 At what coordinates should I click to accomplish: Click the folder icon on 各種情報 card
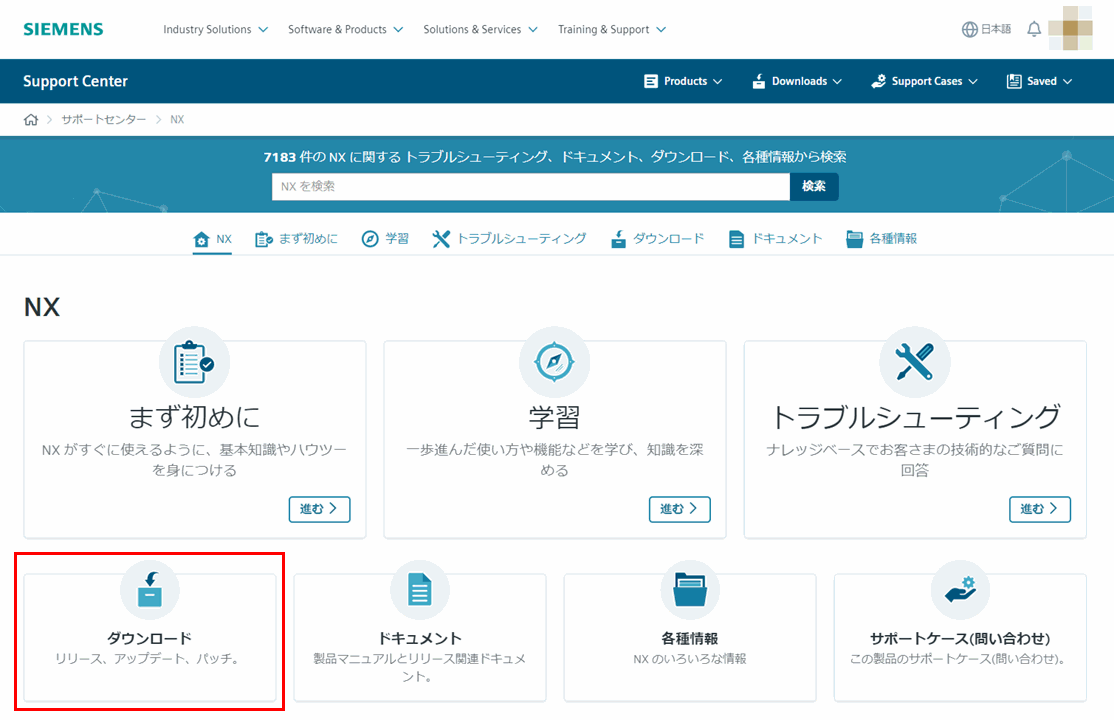(690, 590)
